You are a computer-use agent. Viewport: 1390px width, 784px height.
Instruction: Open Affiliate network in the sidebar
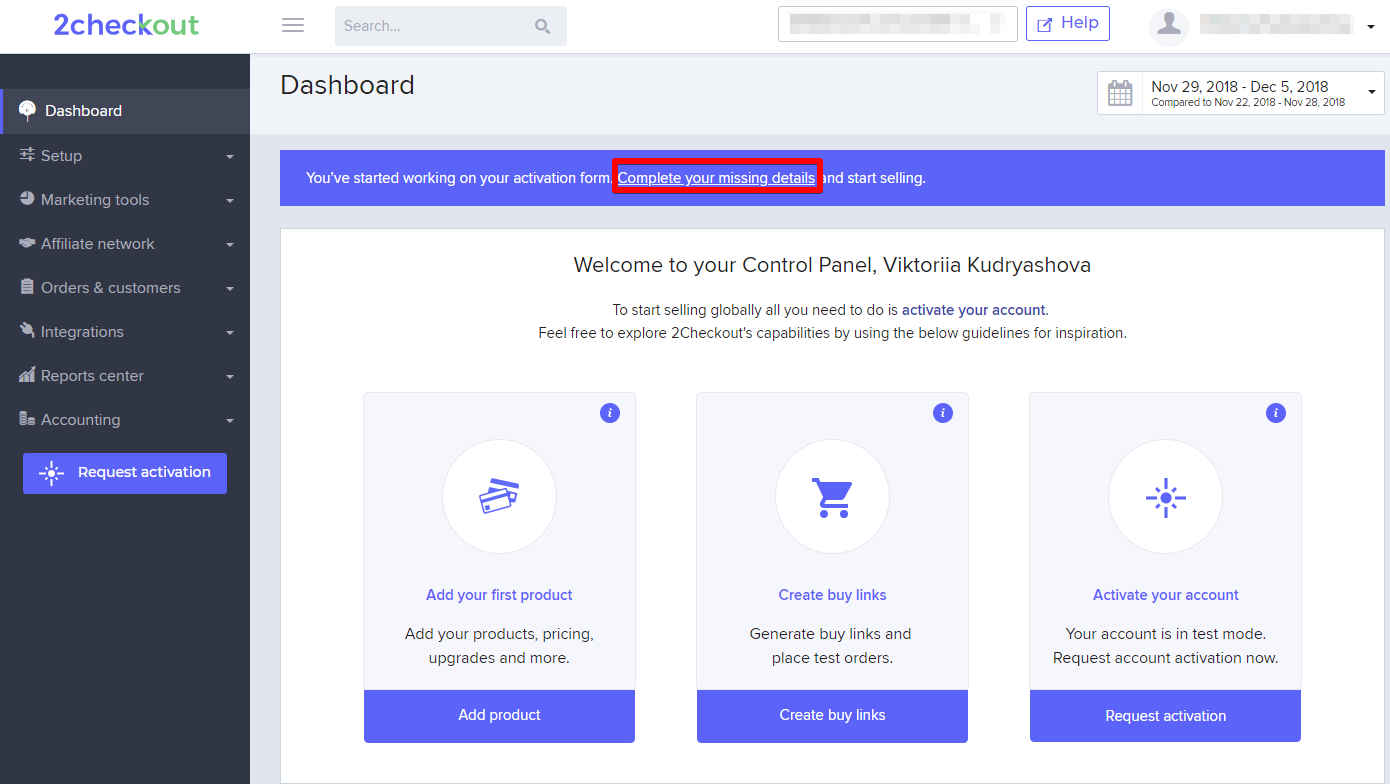pos(125,243)
